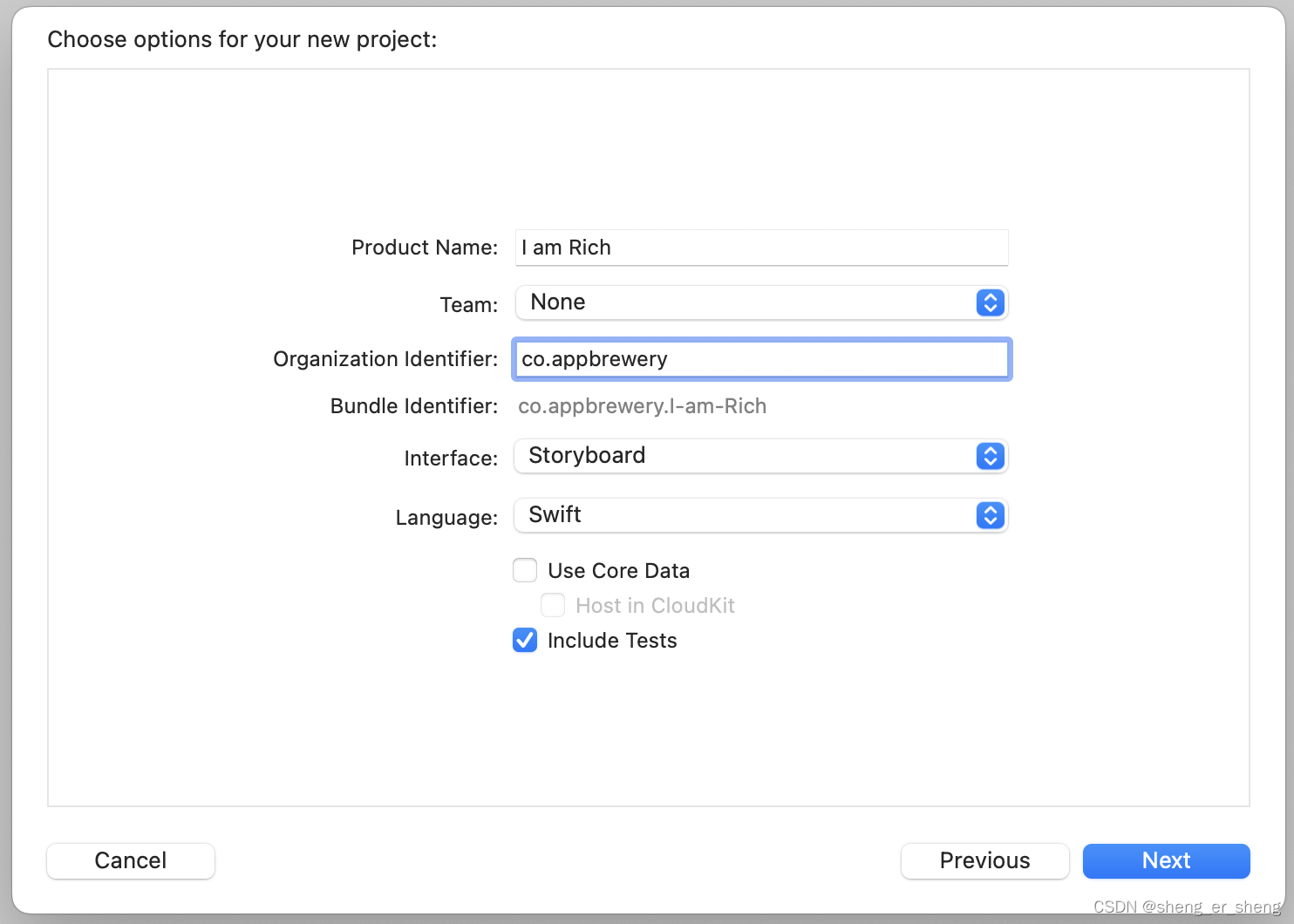
Task: Click into the Organization Identifier field
Action: point(761,359)
